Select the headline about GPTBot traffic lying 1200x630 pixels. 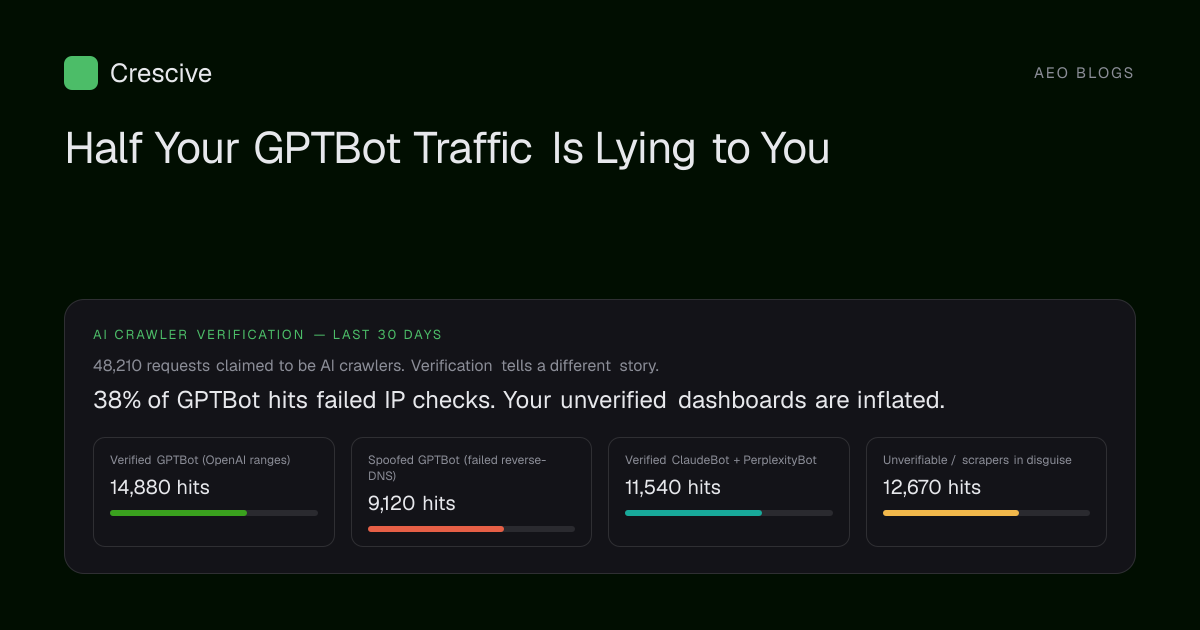(x=447, y=149)
